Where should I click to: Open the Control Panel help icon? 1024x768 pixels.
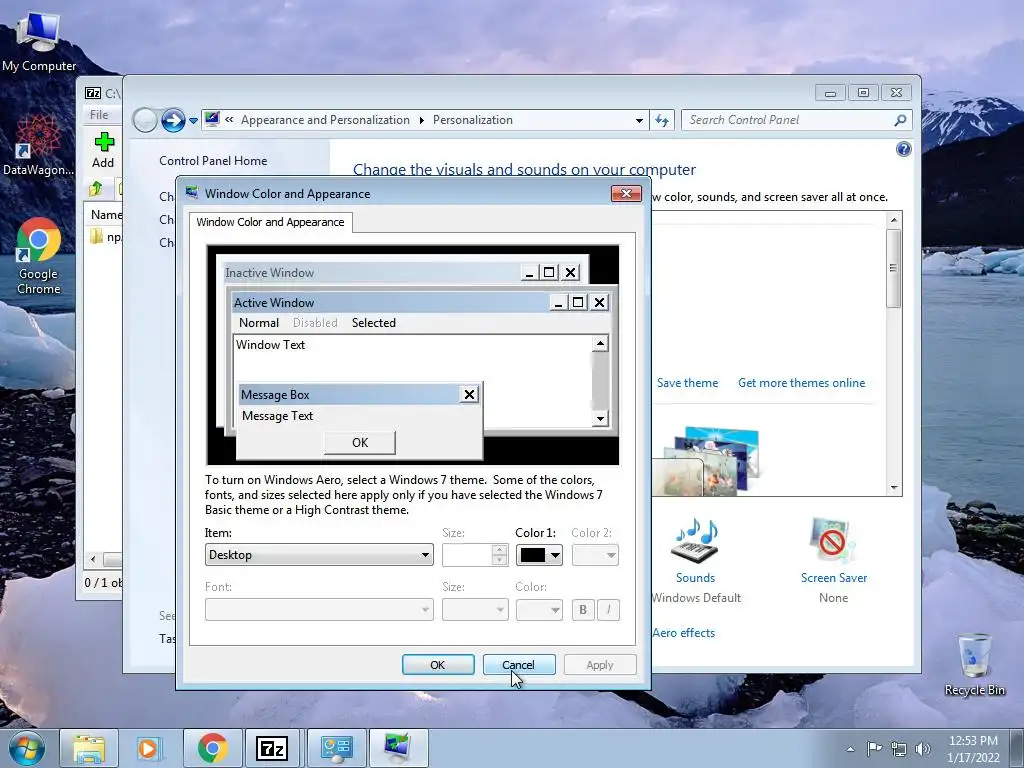(x=903, y=149)
